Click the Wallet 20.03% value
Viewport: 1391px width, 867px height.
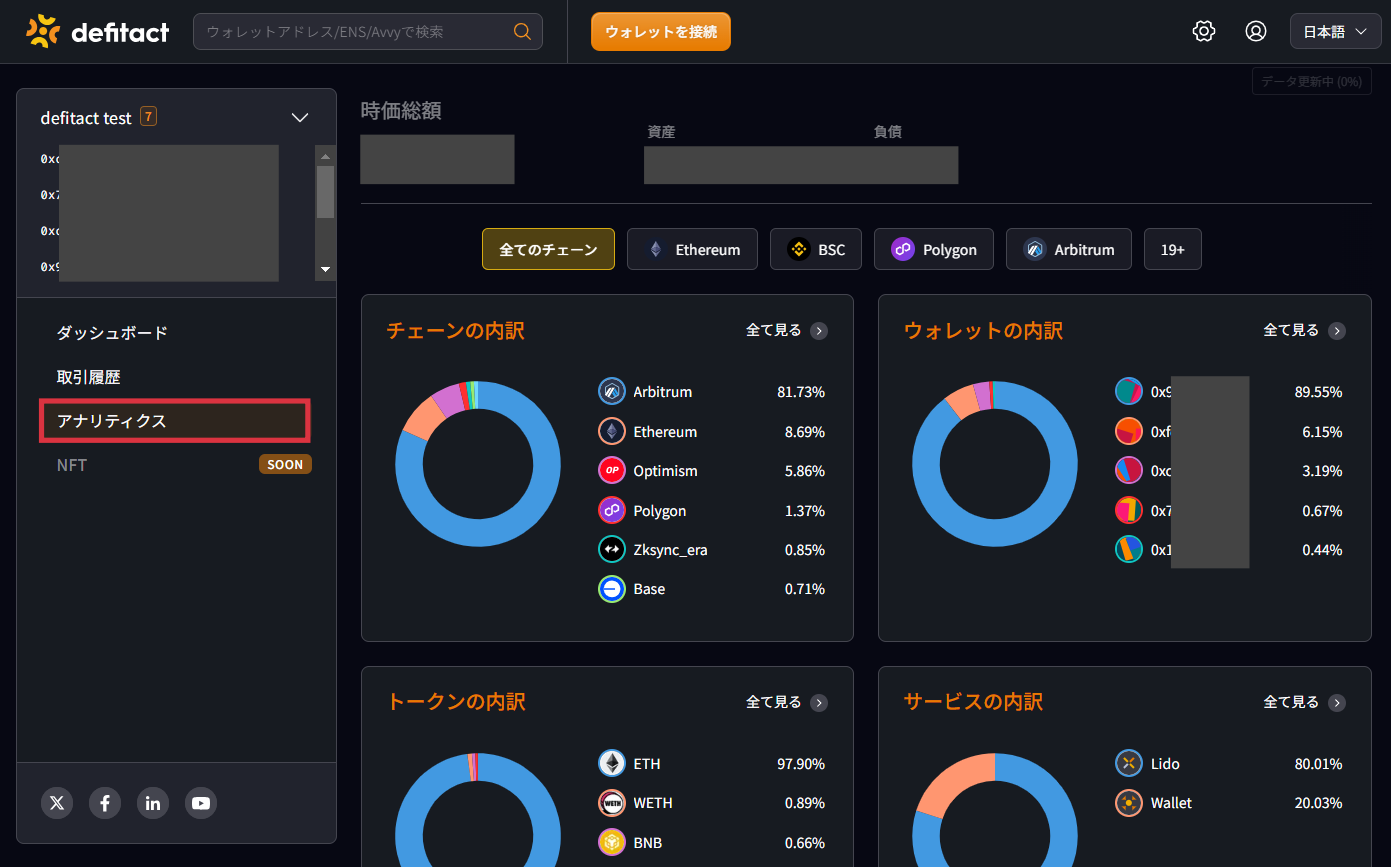pyautogui.click(x=1318, y=803)
